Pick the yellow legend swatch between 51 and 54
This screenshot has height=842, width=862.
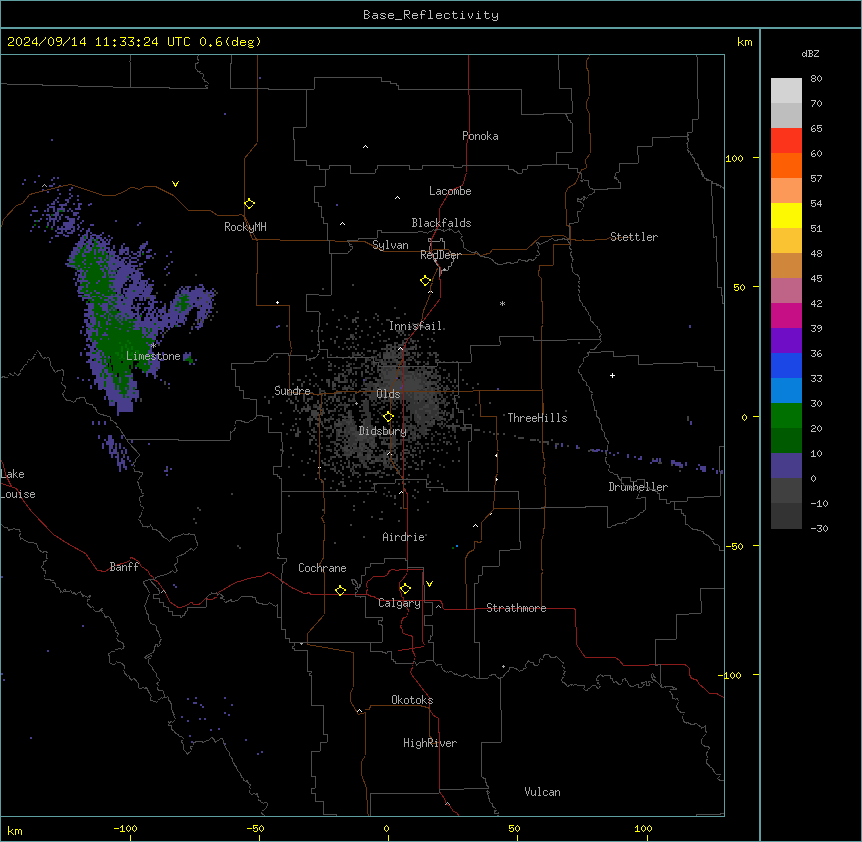786,215
